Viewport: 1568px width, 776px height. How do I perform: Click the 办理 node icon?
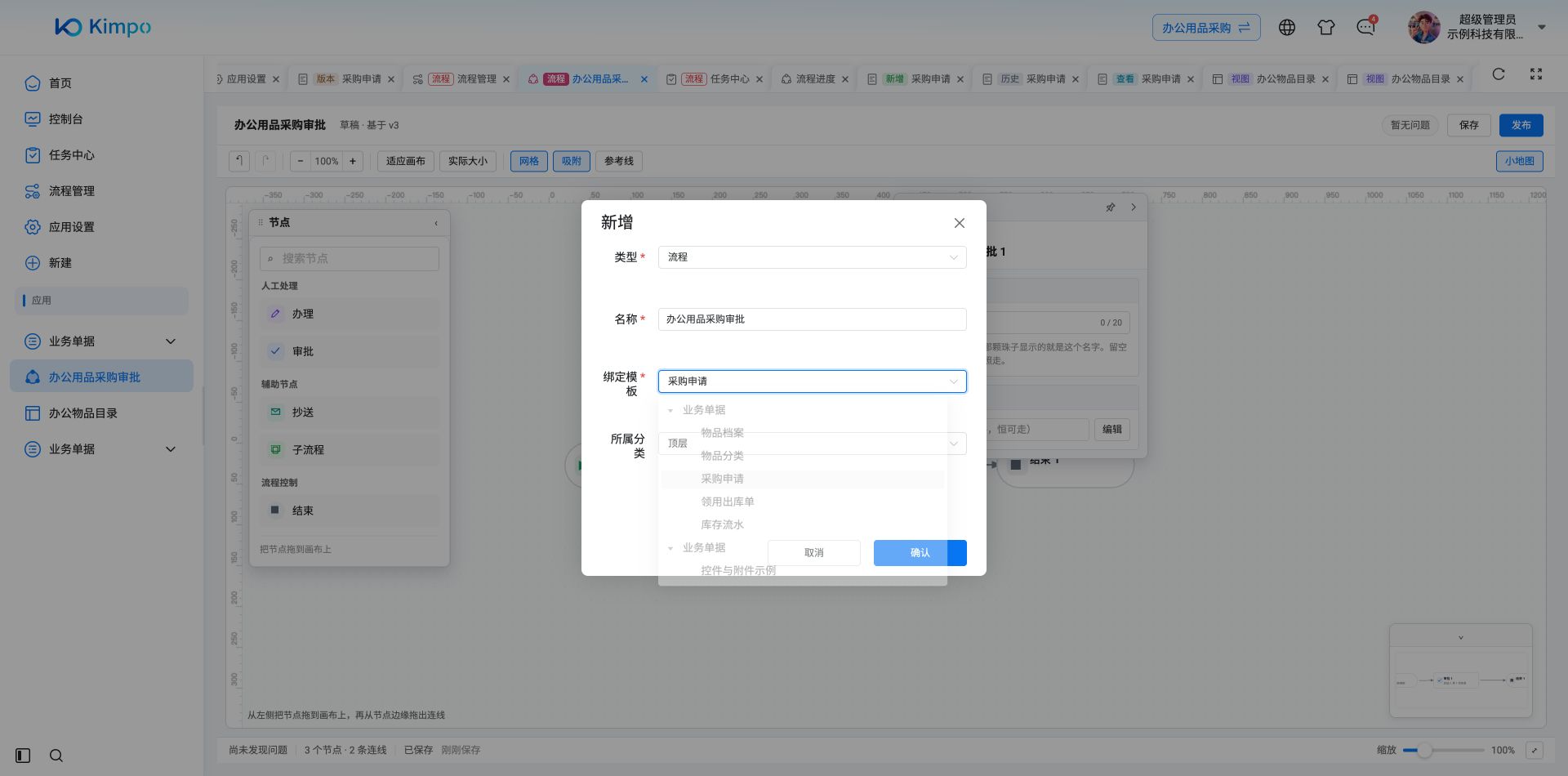(275, 314)
